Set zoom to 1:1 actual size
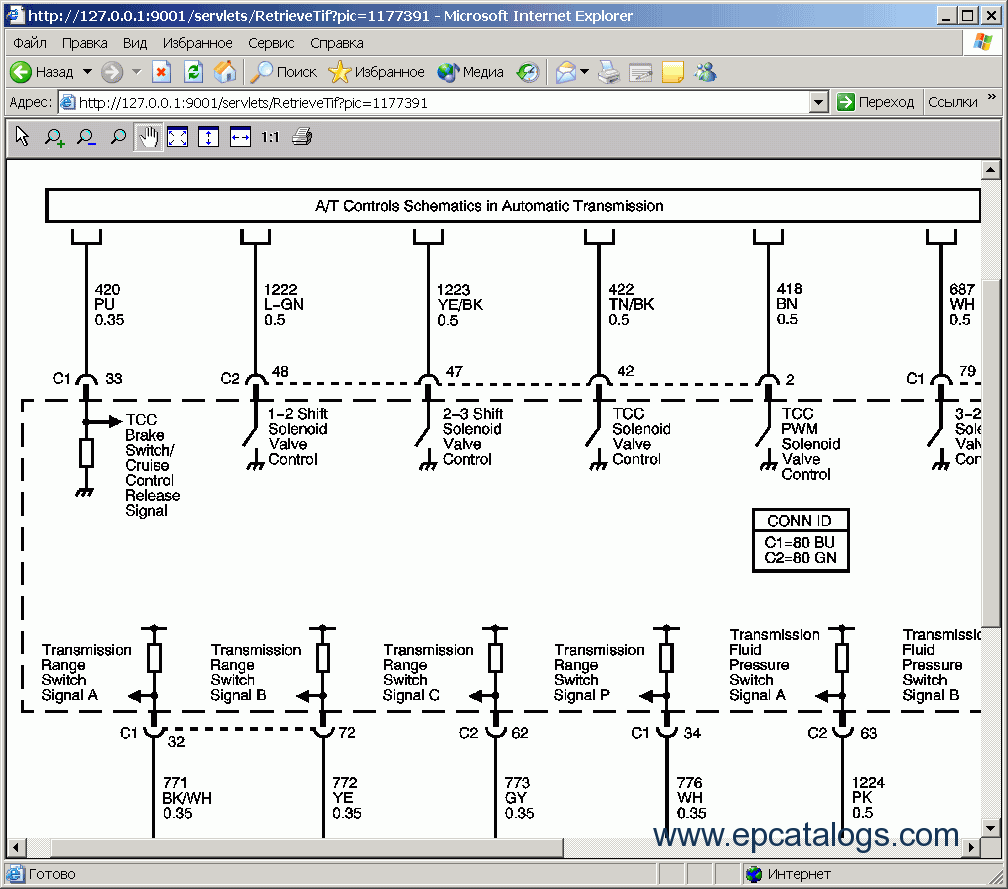 270,138
